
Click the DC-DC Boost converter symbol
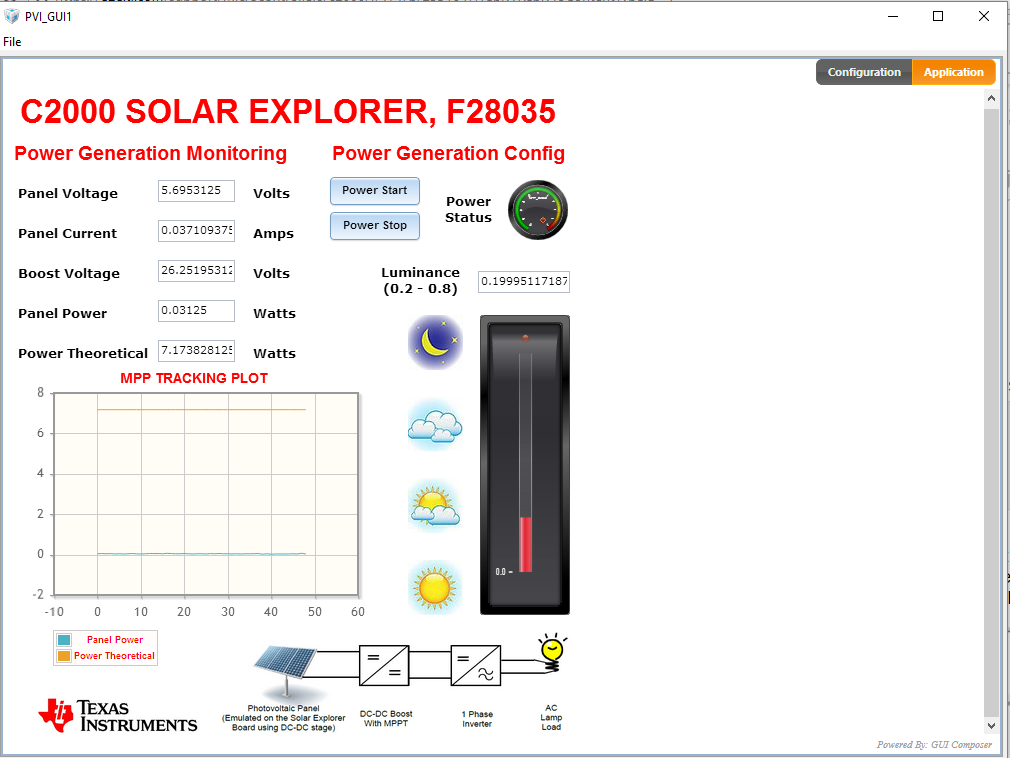(x=384, y=665)
